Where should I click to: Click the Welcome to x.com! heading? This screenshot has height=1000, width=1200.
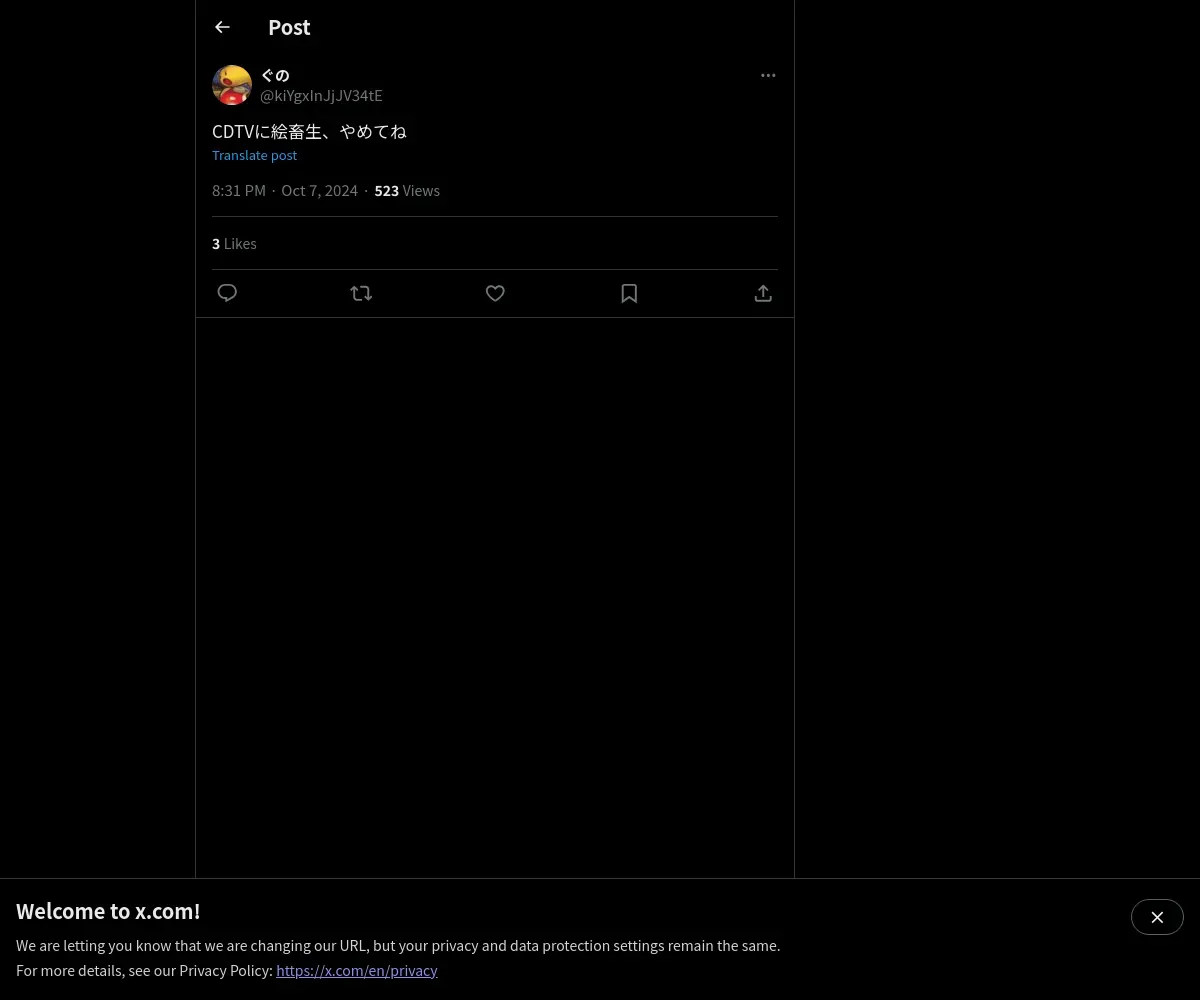click(x=108, y=911)
